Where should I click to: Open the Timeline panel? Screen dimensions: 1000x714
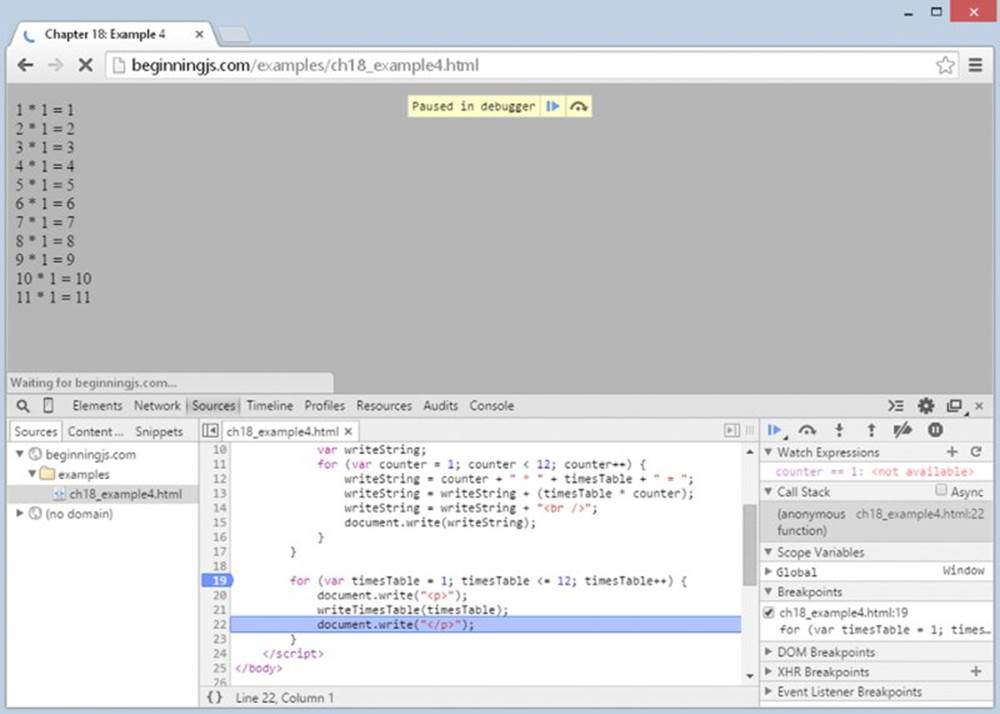coord(270,405)
